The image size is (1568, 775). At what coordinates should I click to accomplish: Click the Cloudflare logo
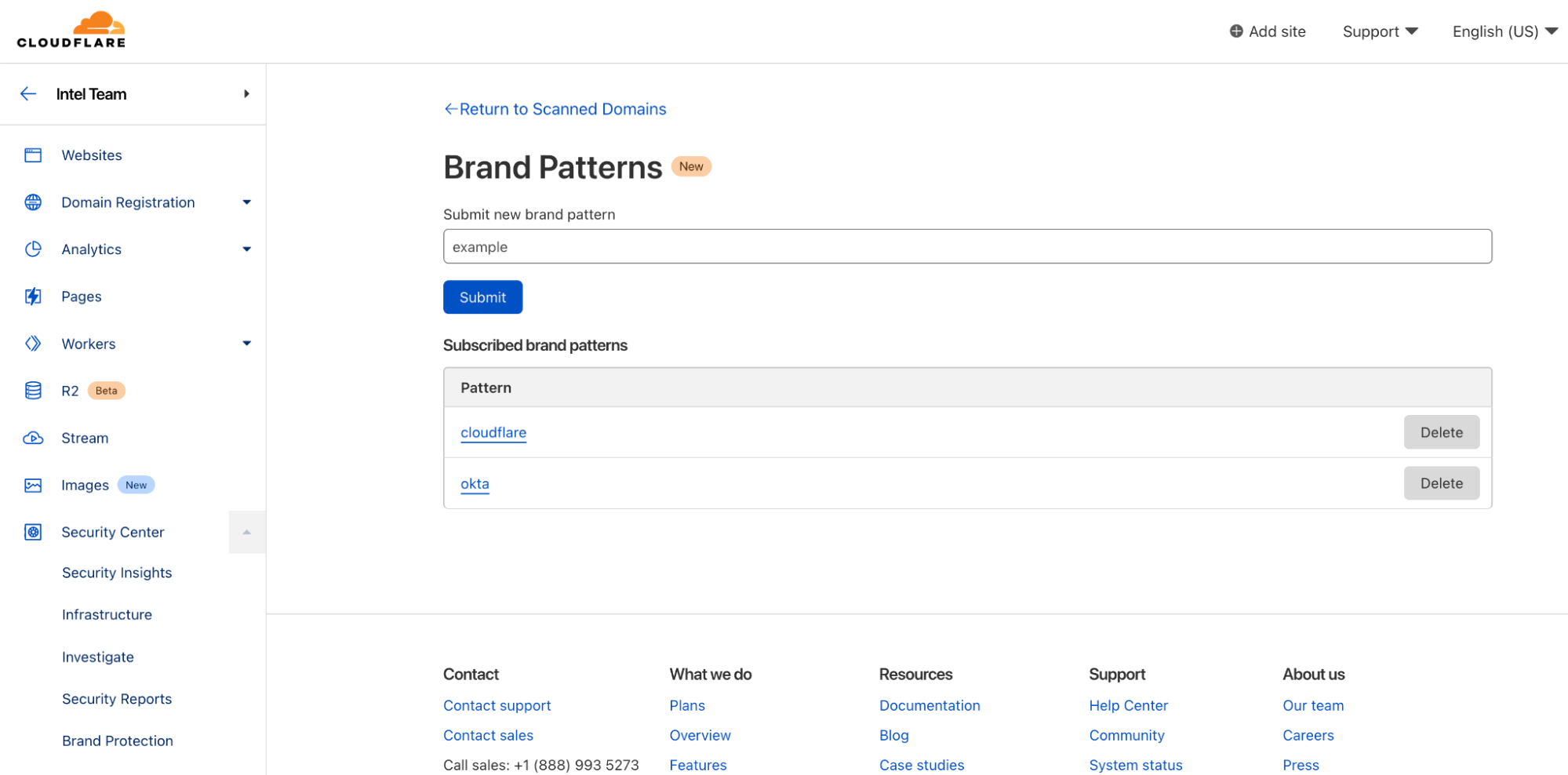71,31
